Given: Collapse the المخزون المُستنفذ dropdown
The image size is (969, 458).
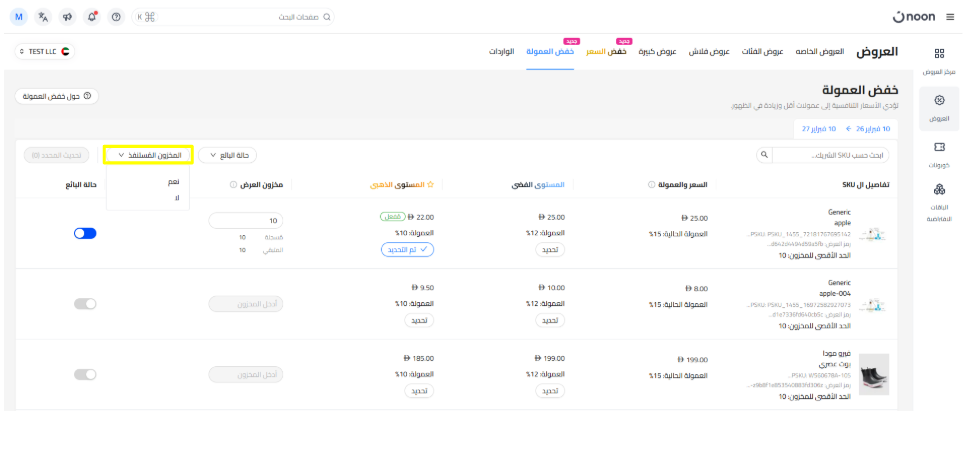Looking at the screenshot, I should coord(148,155).
